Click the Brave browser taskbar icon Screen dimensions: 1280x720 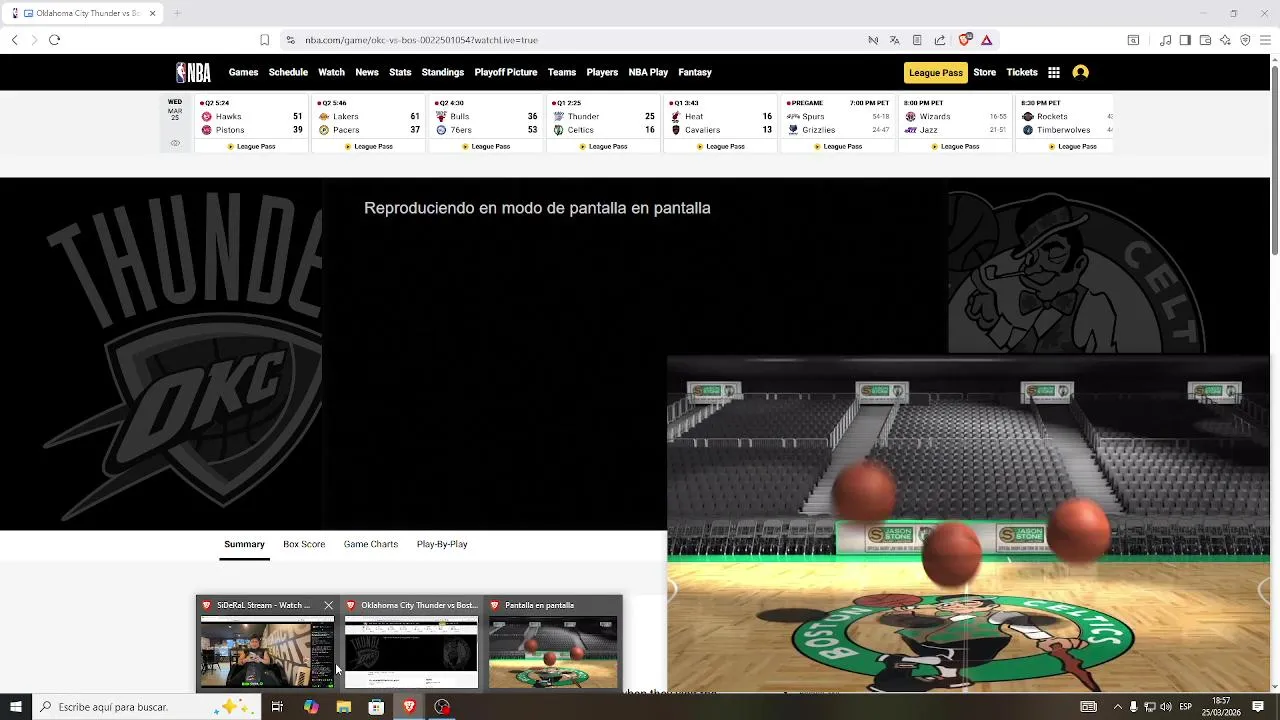click(x=409, y=707)
